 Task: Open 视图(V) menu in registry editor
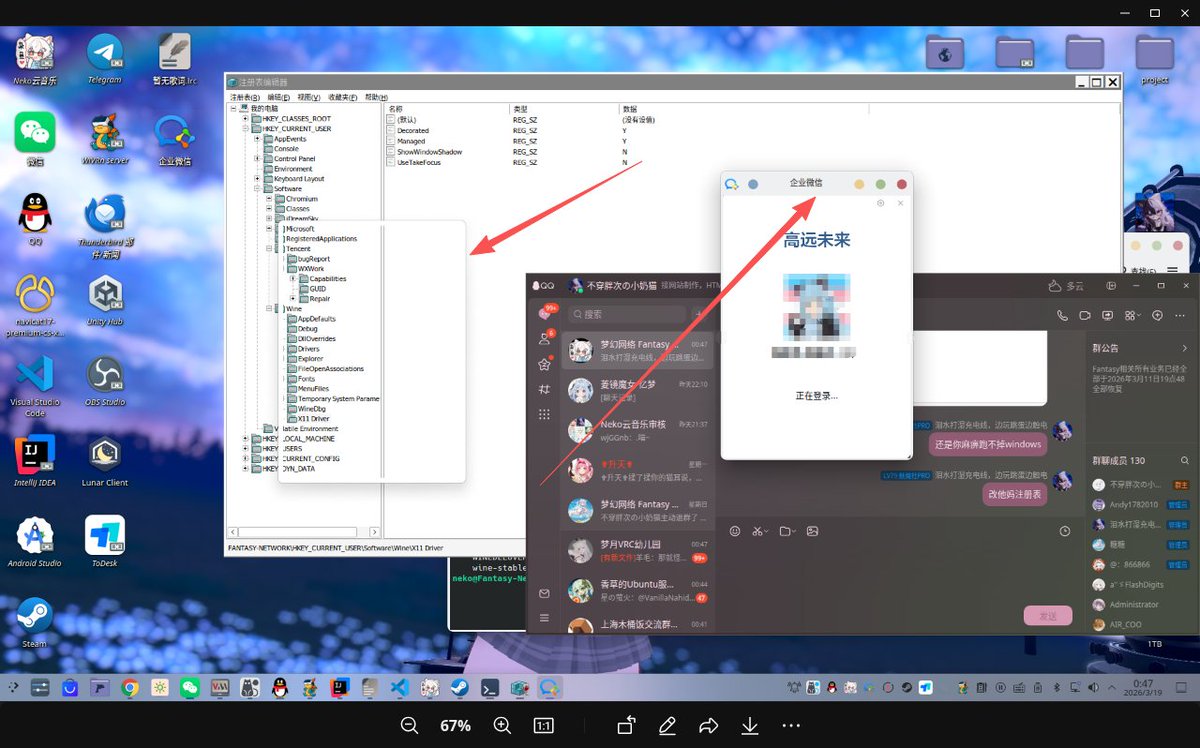click(x=311, y=97)
